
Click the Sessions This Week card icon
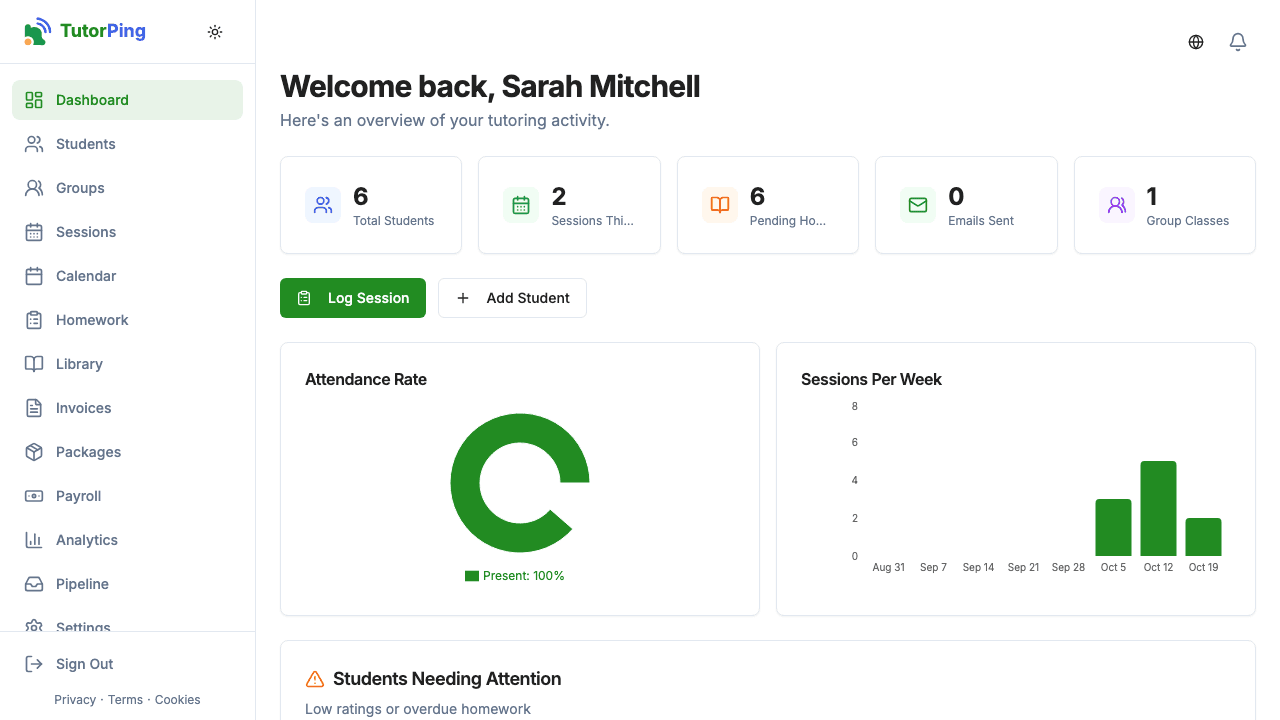521,205
